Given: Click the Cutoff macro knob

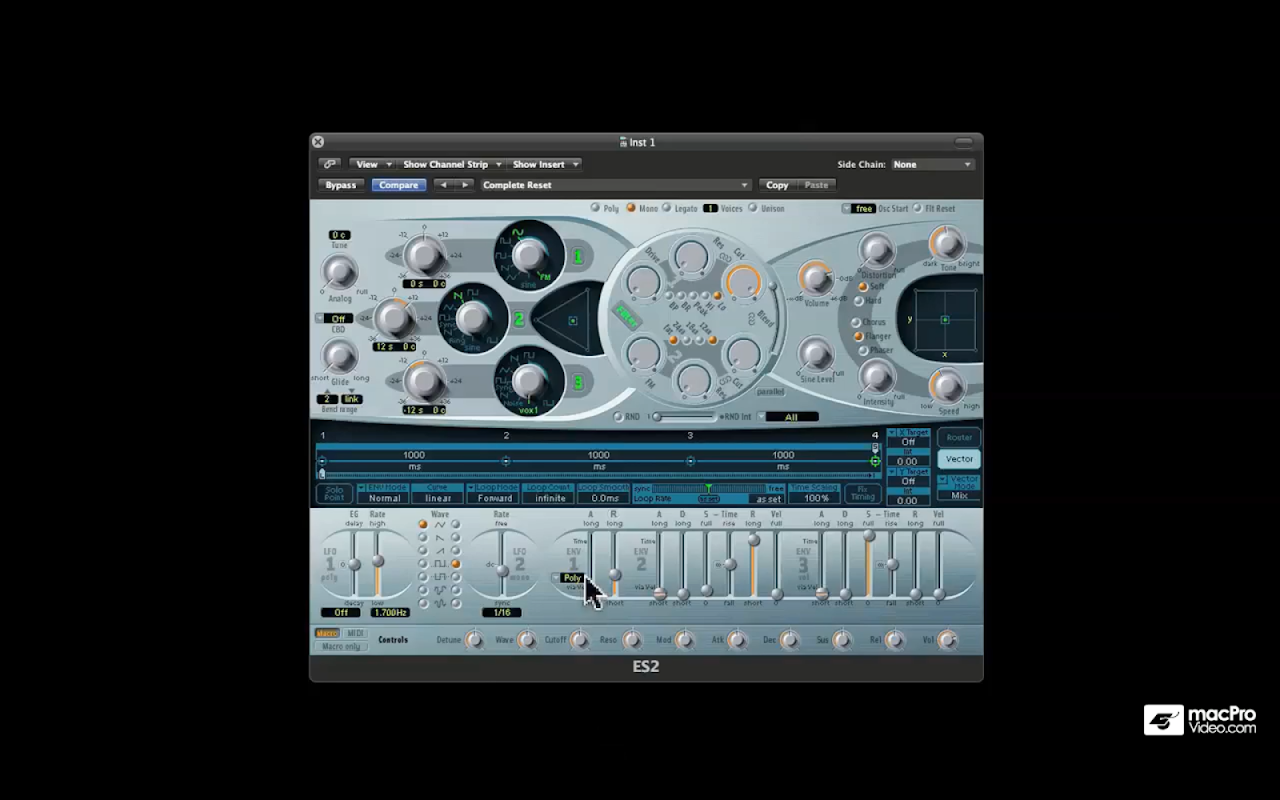Looking at the screenshot, I should (579, 640).
